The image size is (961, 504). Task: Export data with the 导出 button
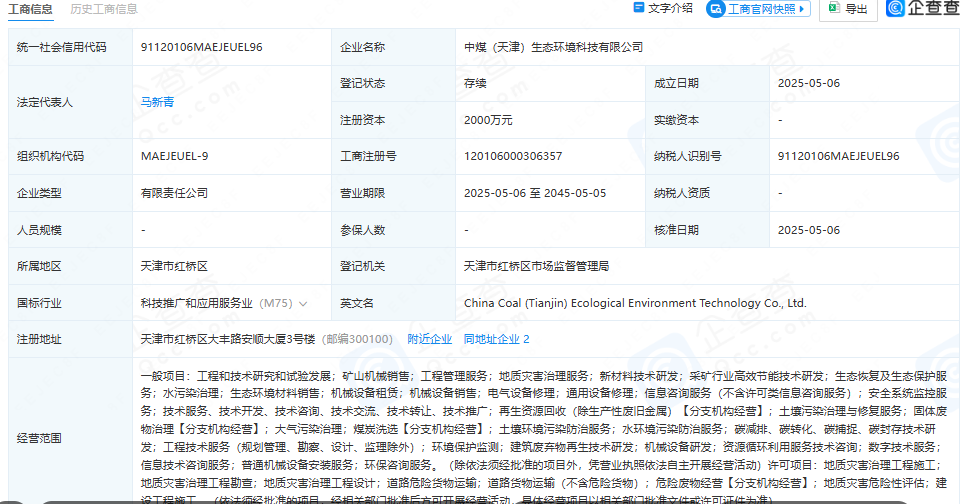point(848,9)
